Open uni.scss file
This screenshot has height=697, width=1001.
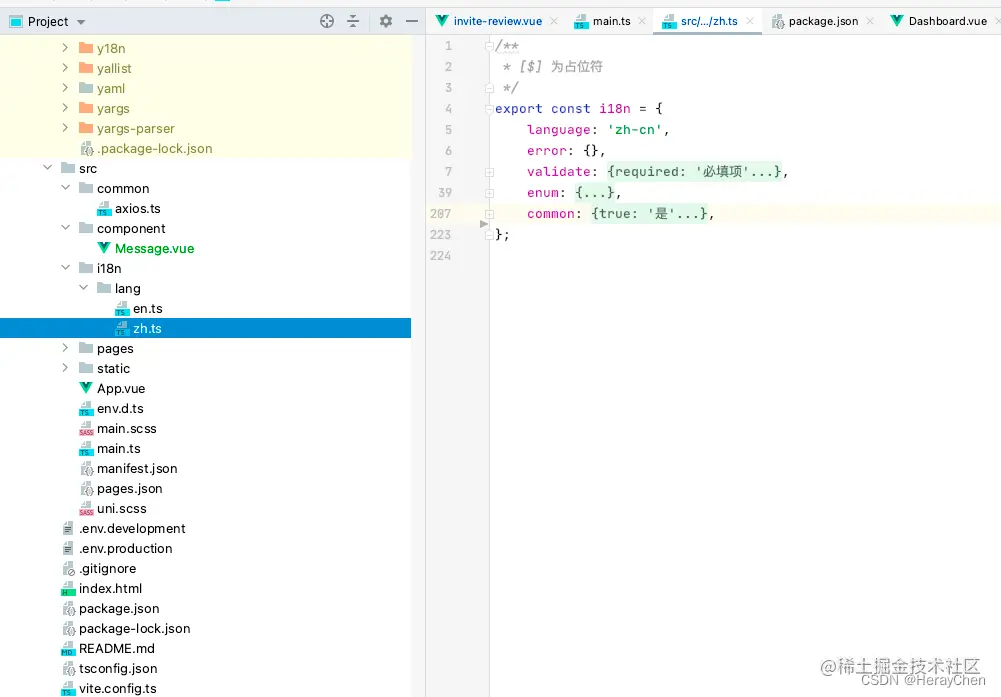click(x=121, y=509)
